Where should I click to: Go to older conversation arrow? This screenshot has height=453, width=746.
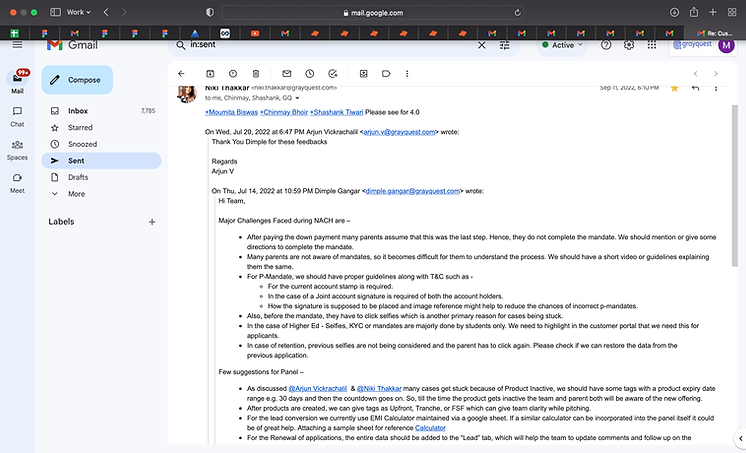coord(716,74)
